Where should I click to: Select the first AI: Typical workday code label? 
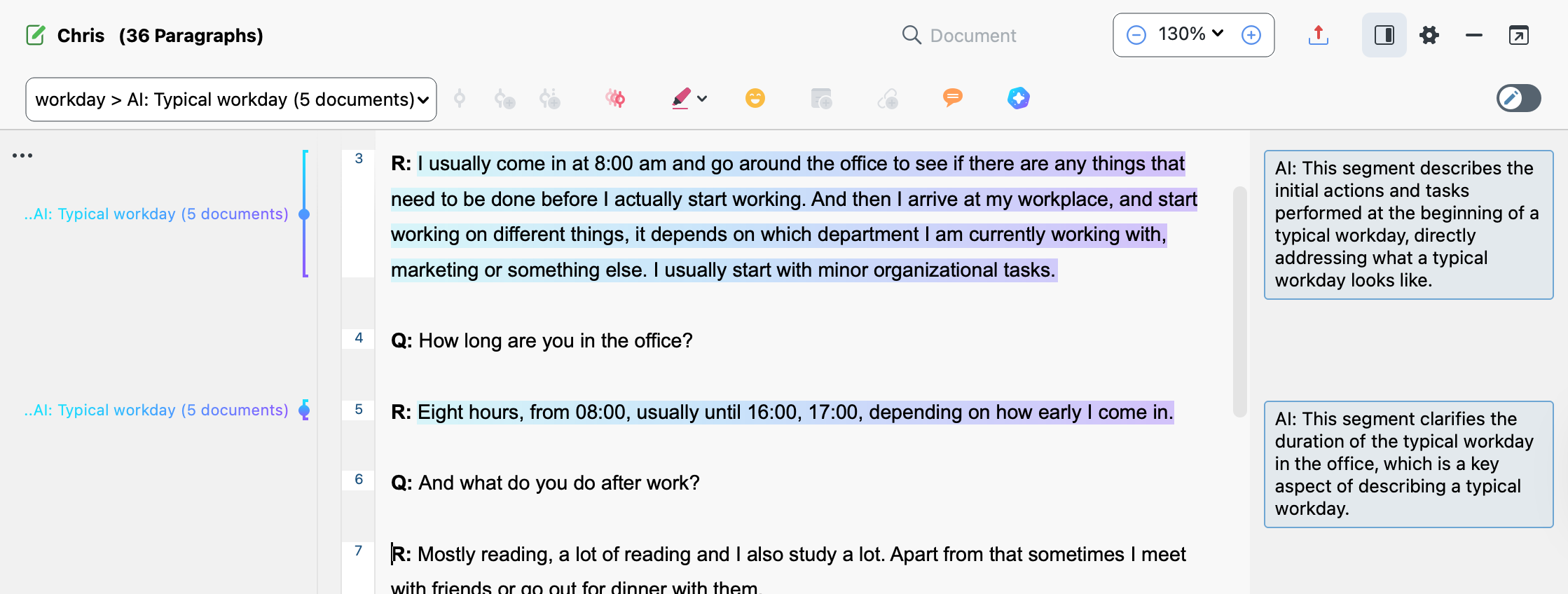point(156,214)
